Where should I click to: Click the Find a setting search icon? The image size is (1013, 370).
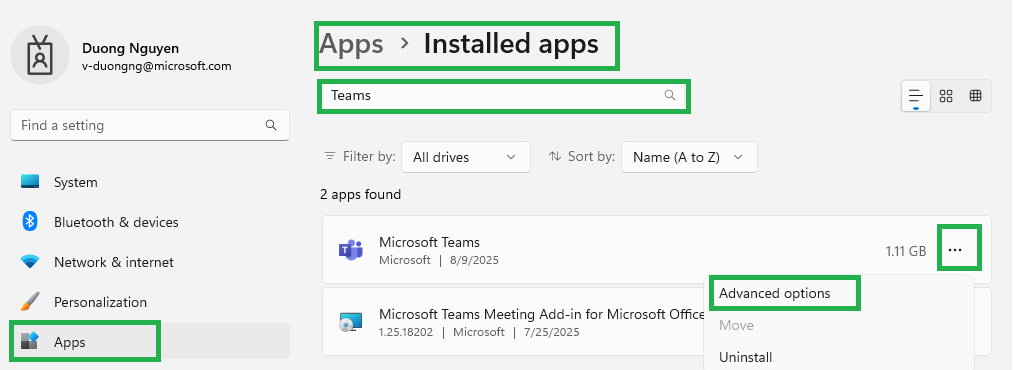tap(271, 125)
